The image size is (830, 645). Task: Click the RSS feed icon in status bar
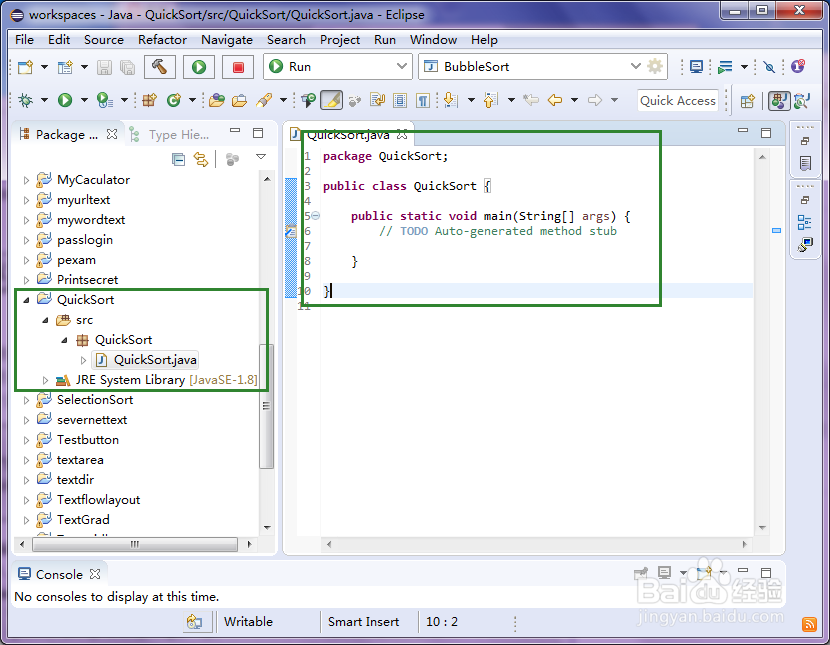coord(809,624)
